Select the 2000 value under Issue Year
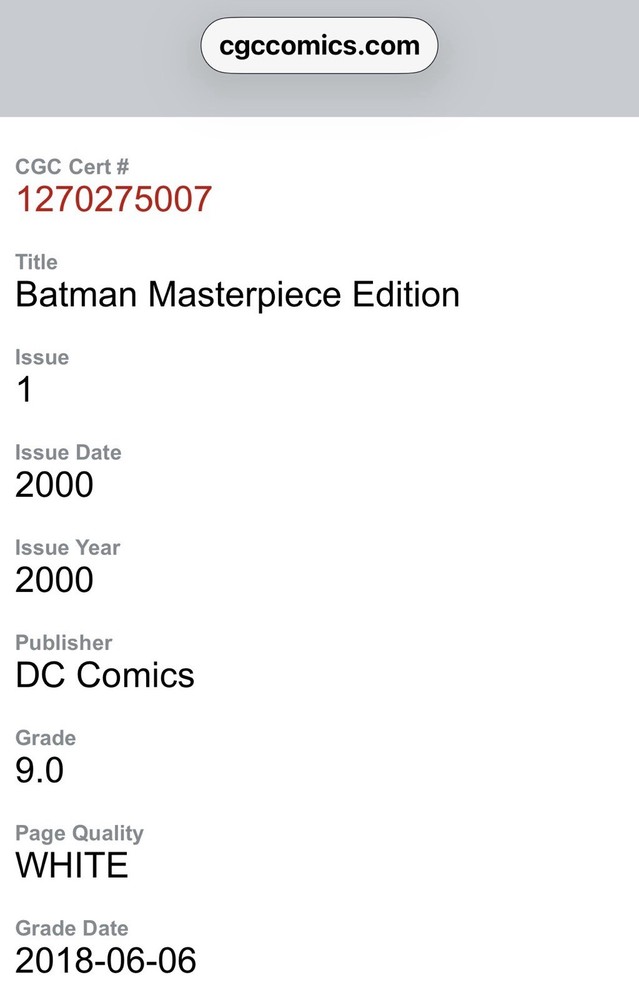 pyautogui.click(x=54, y=580)
